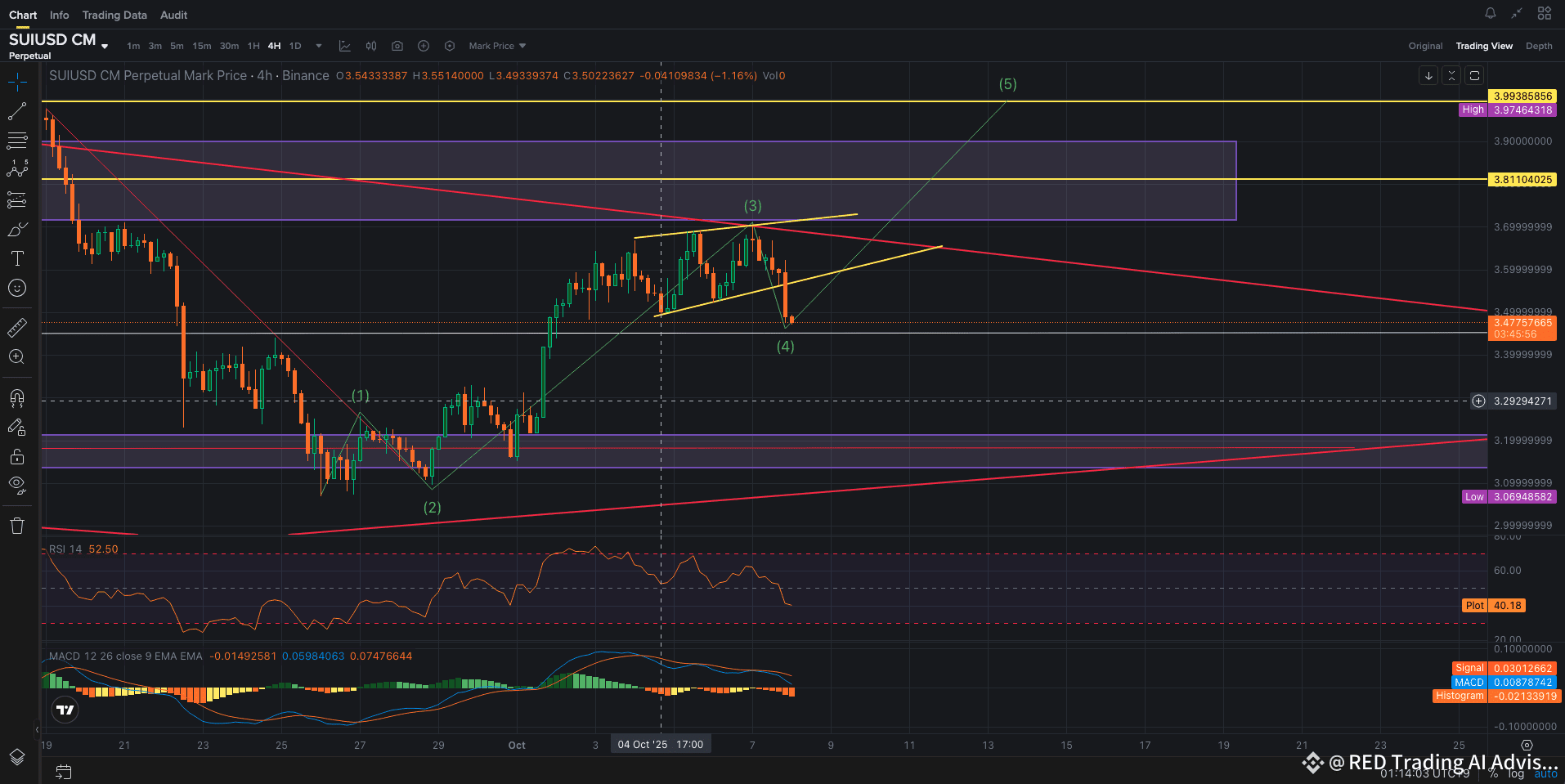Viewport: 1565px width, 784px height.
Task: Click the down arrow chart pane button
Action: point(1428,75)
